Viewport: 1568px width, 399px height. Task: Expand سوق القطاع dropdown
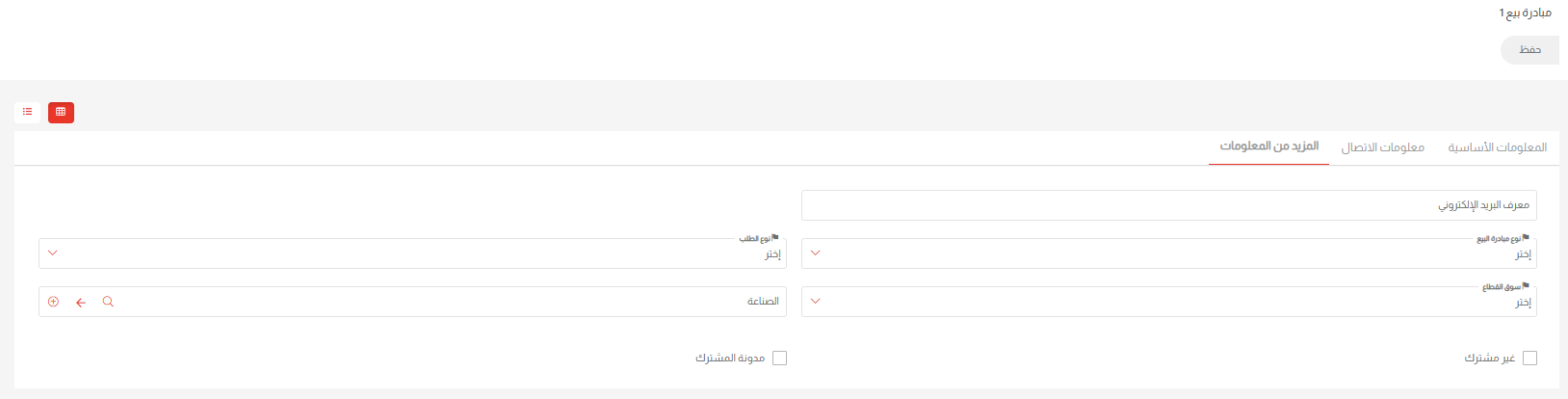(x=1168, y=302)
